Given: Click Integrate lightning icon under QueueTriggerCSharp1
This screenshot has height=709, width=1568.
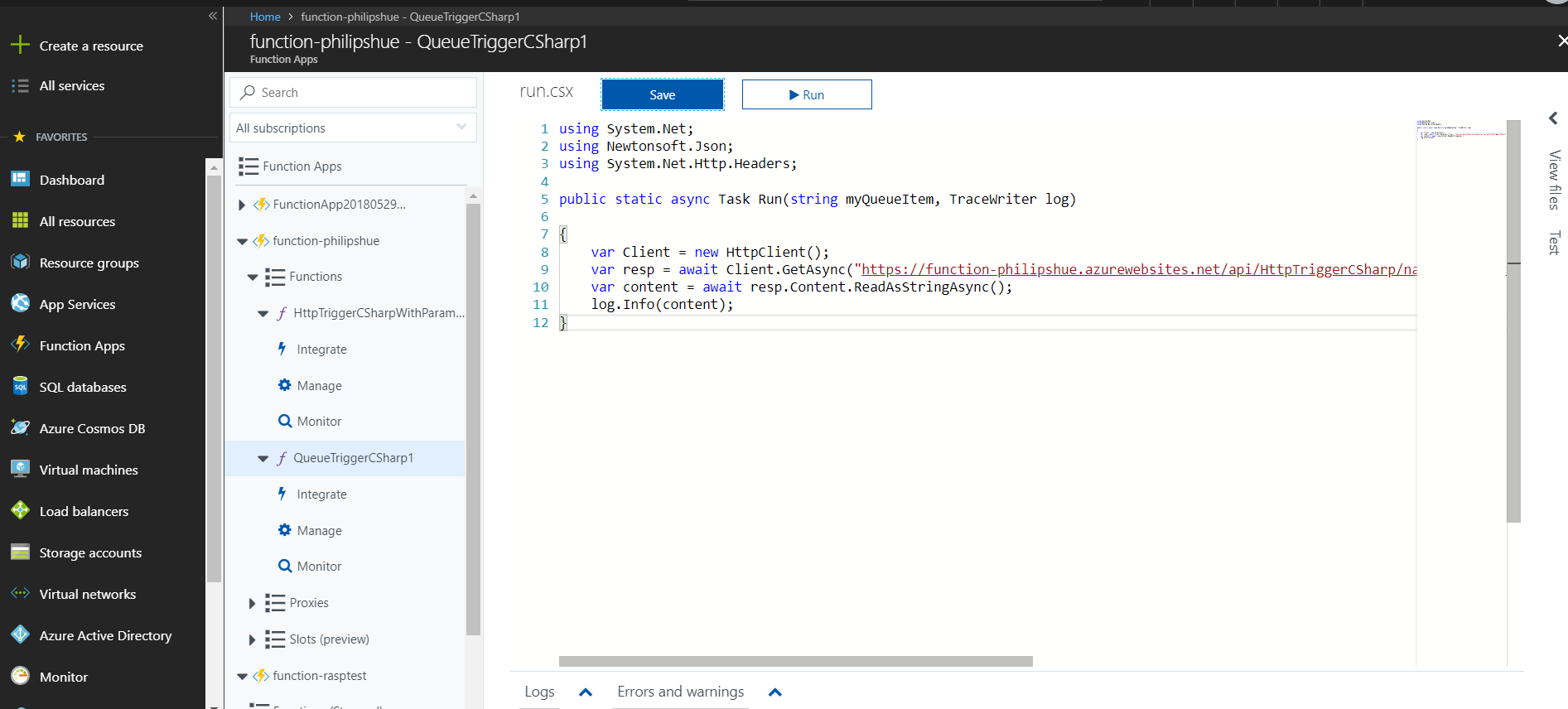Looking at the screenshot, I should pyautogui.click(x=282, y=494).
